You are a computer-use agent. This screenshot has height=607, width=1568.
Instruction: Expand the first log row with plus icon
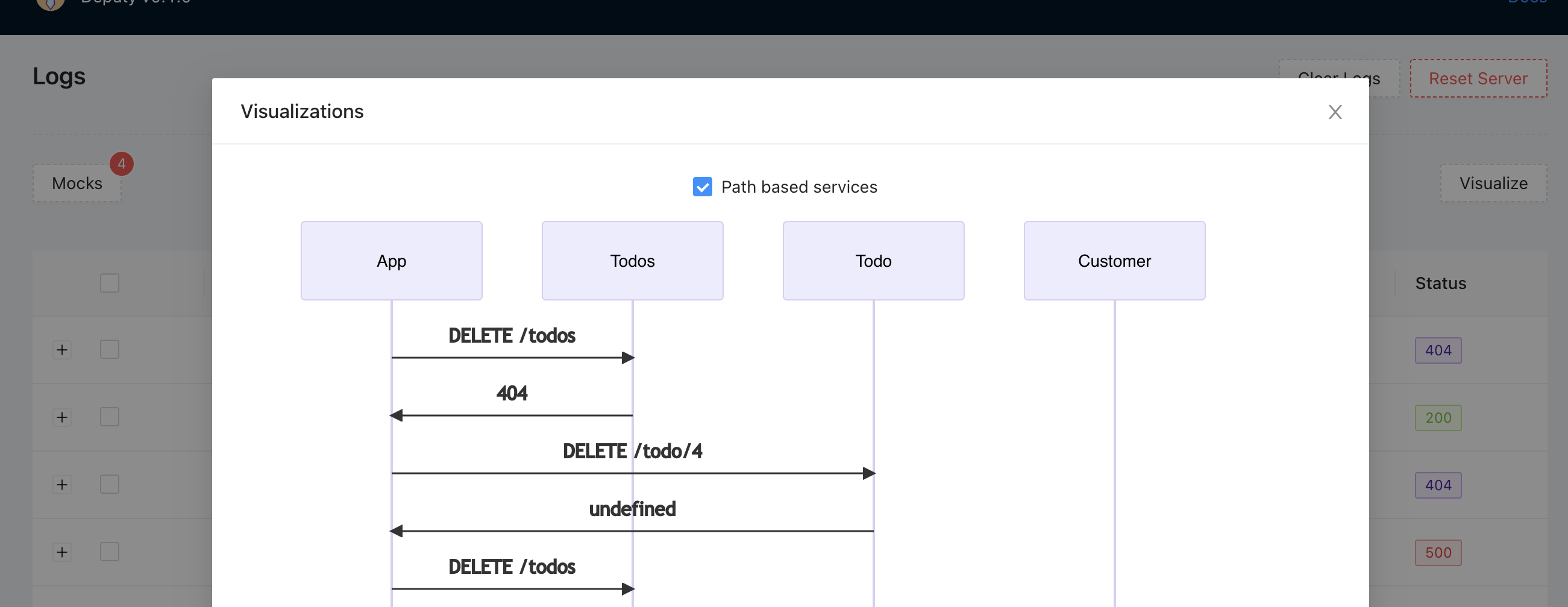[62, 350]
